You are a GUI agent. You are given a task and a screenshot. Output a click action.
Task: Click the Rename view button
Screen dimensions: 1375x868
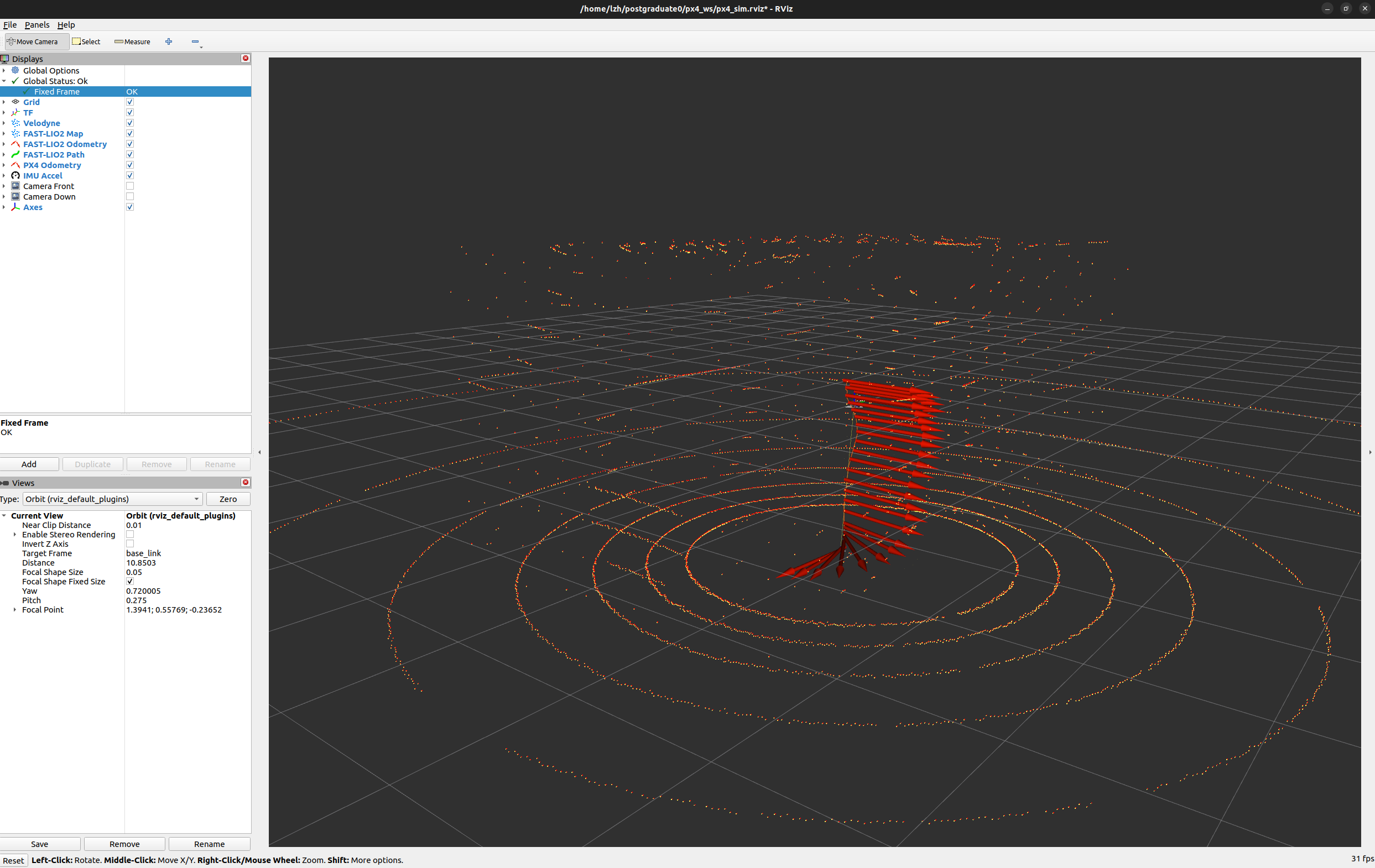tap(209, 844)
